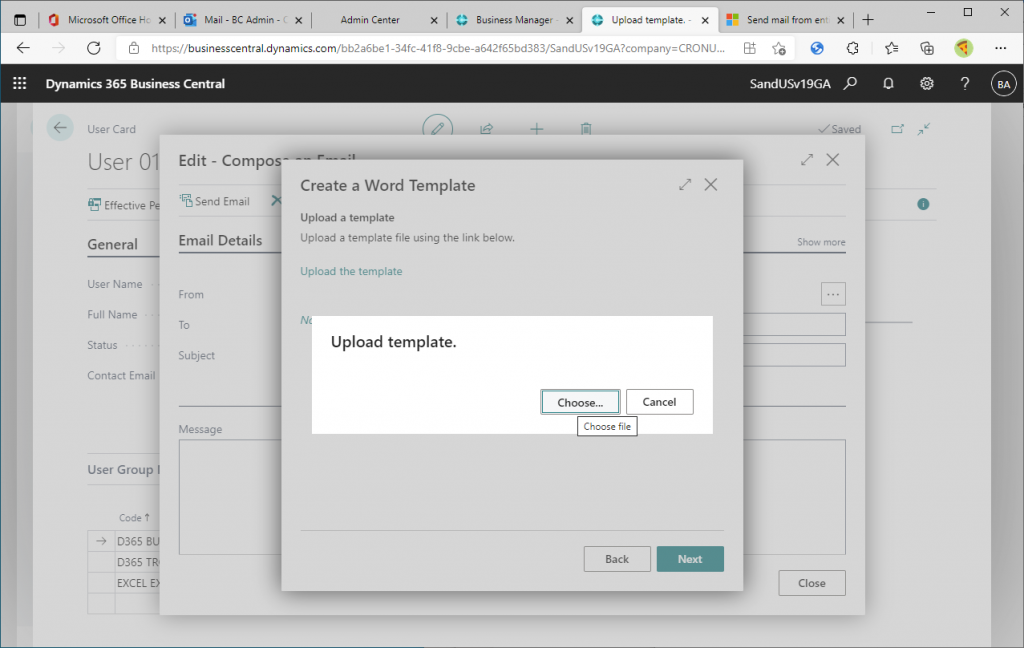Screen dimensions: 1024x648
Task: Open the settings gear icon
Action: (927, 84)
